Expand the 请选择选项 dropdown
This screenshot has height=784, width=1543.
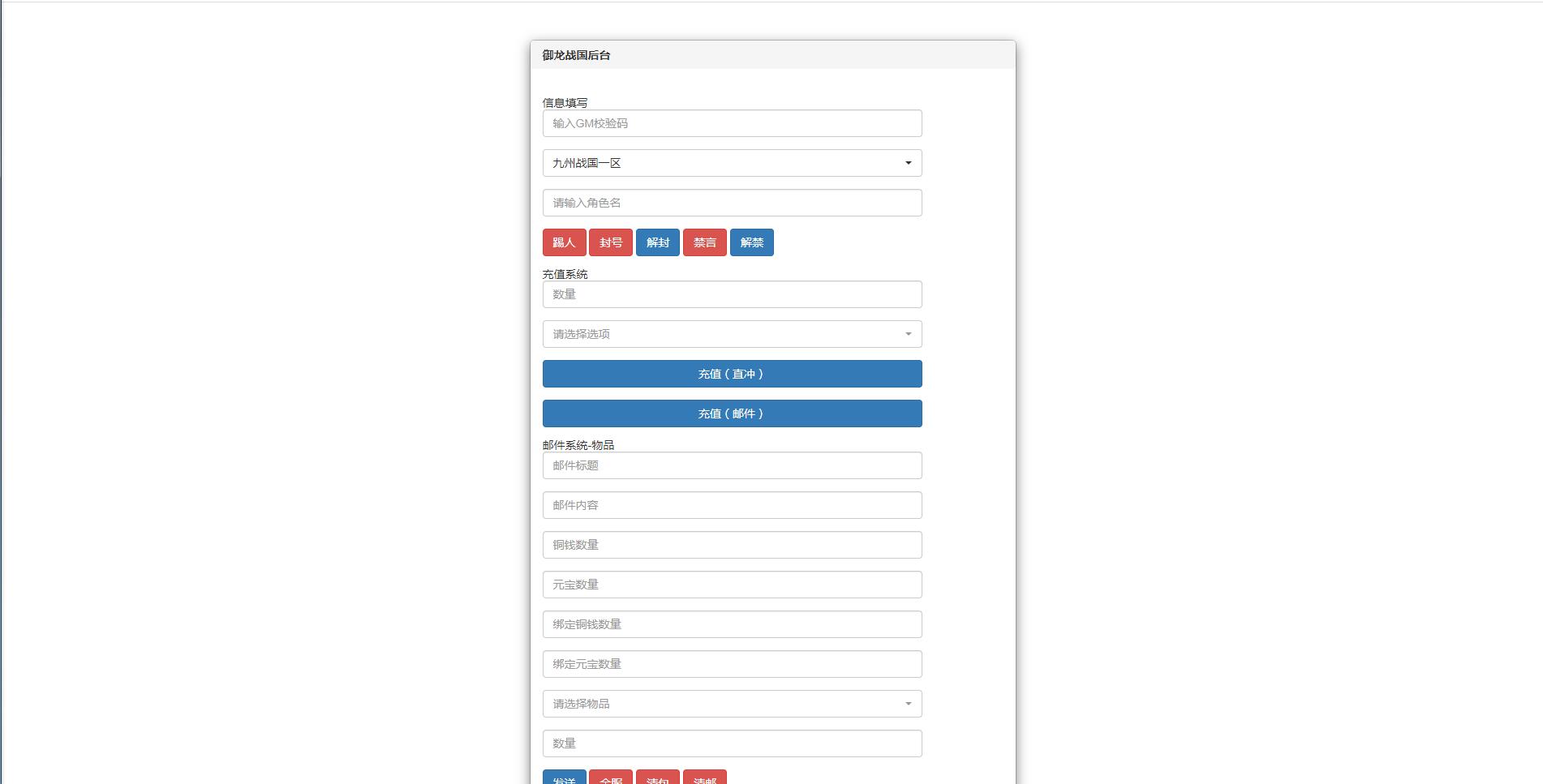coord(732,334)
